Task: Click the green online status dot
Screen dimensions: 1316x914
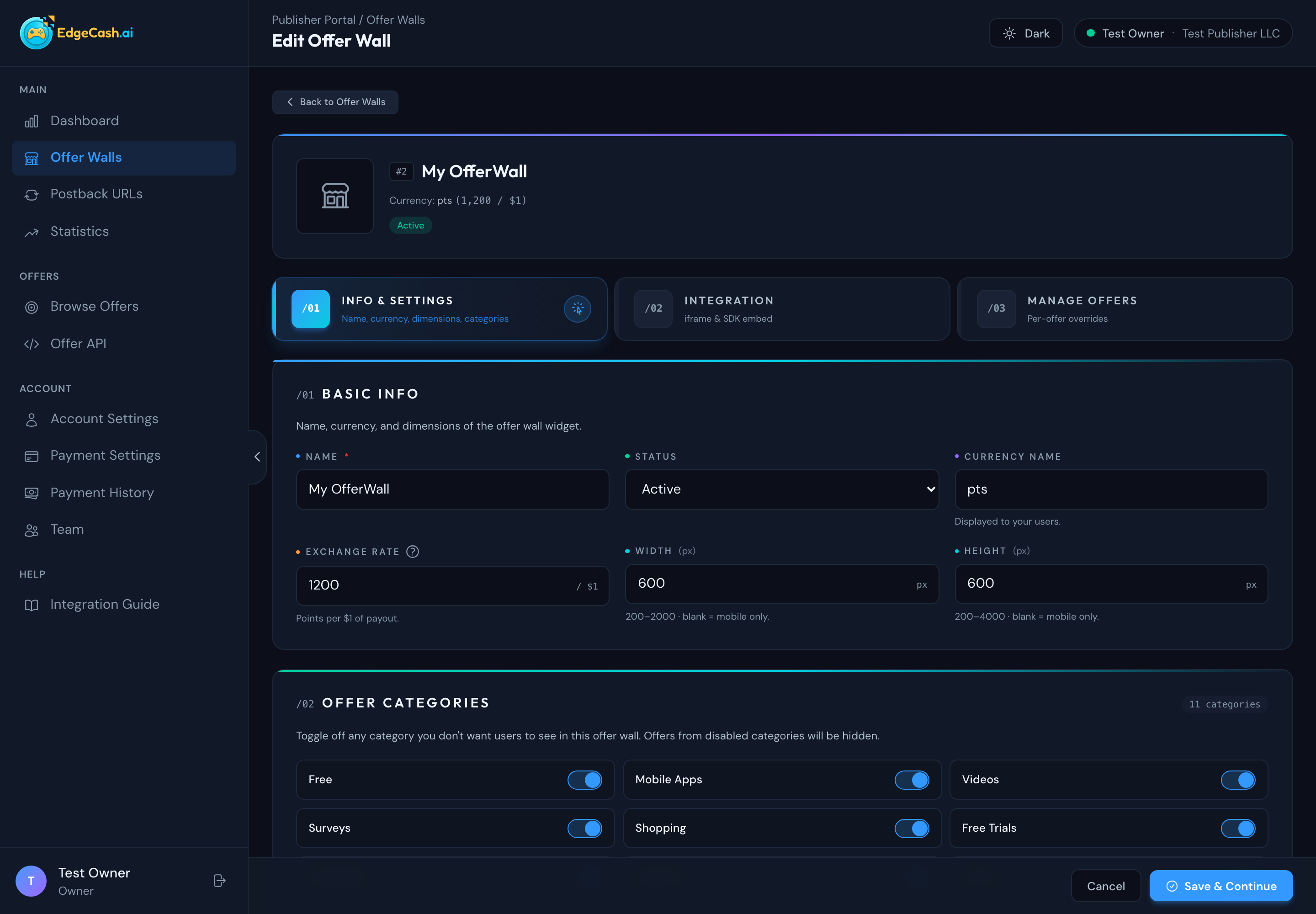Action: click(1090, 33)
